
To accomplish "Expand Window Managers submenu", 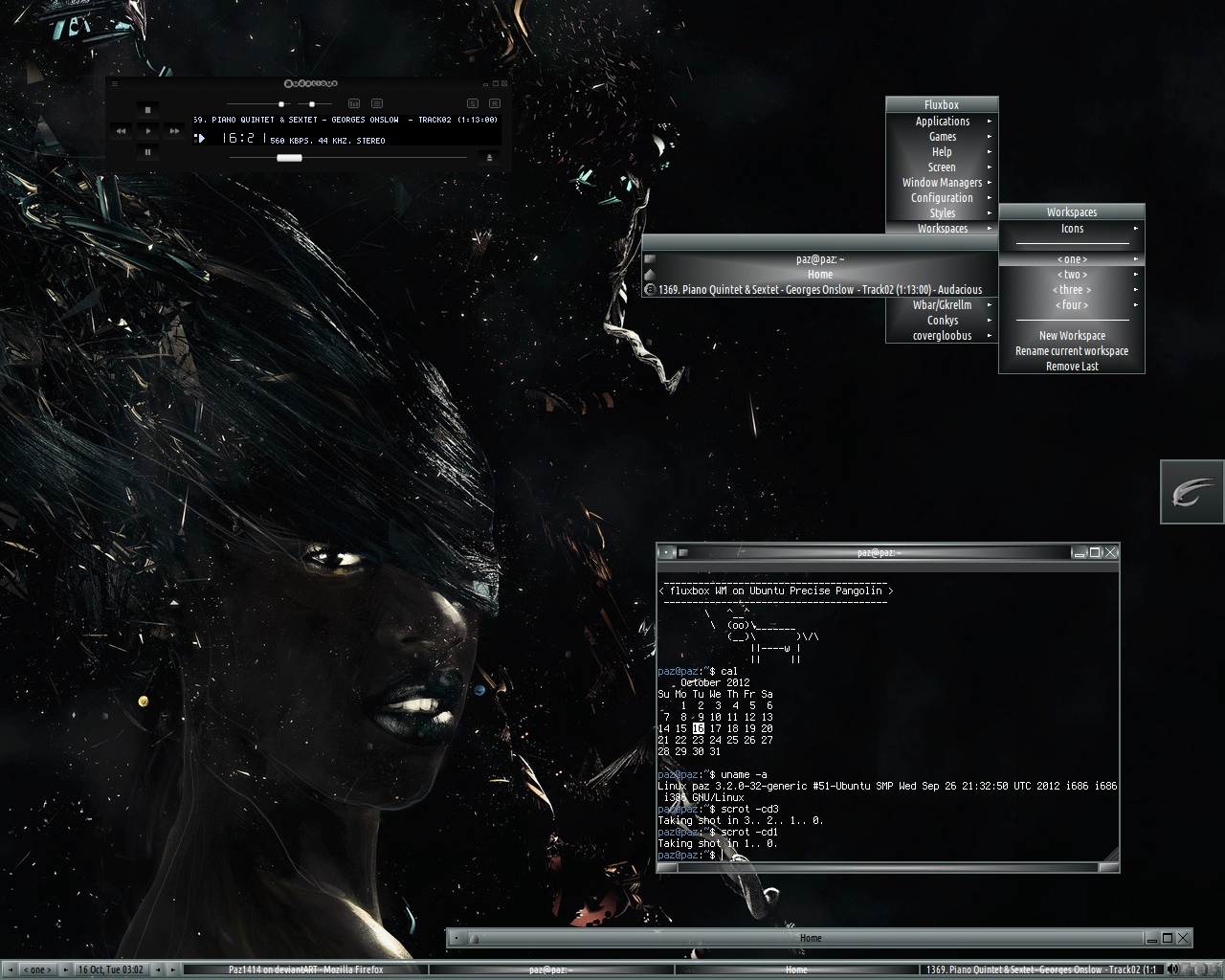I will pos(942,183).
